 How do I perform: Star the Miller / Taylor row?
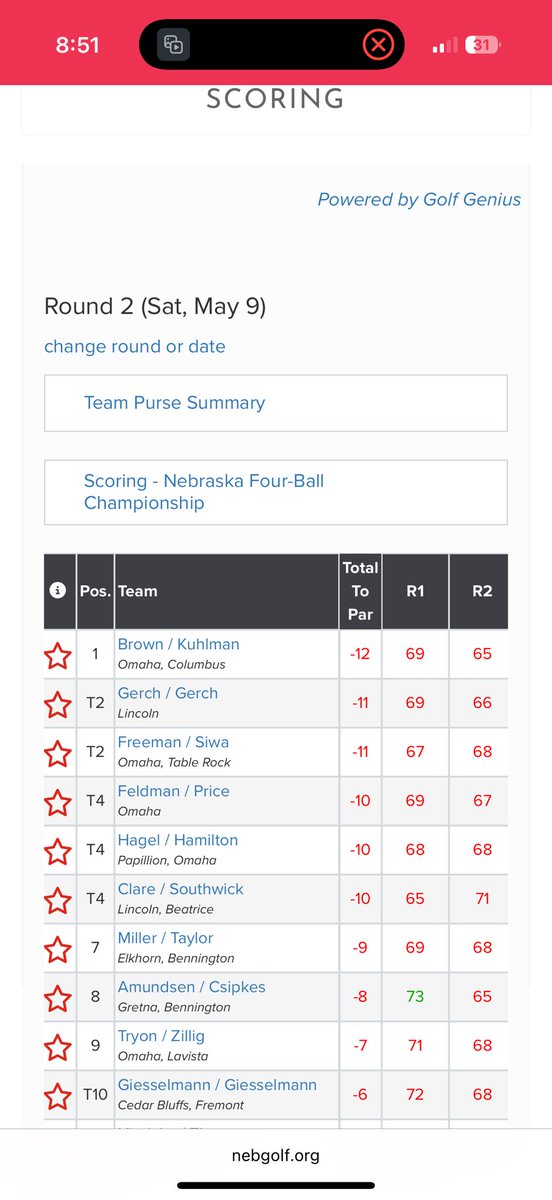58,950
